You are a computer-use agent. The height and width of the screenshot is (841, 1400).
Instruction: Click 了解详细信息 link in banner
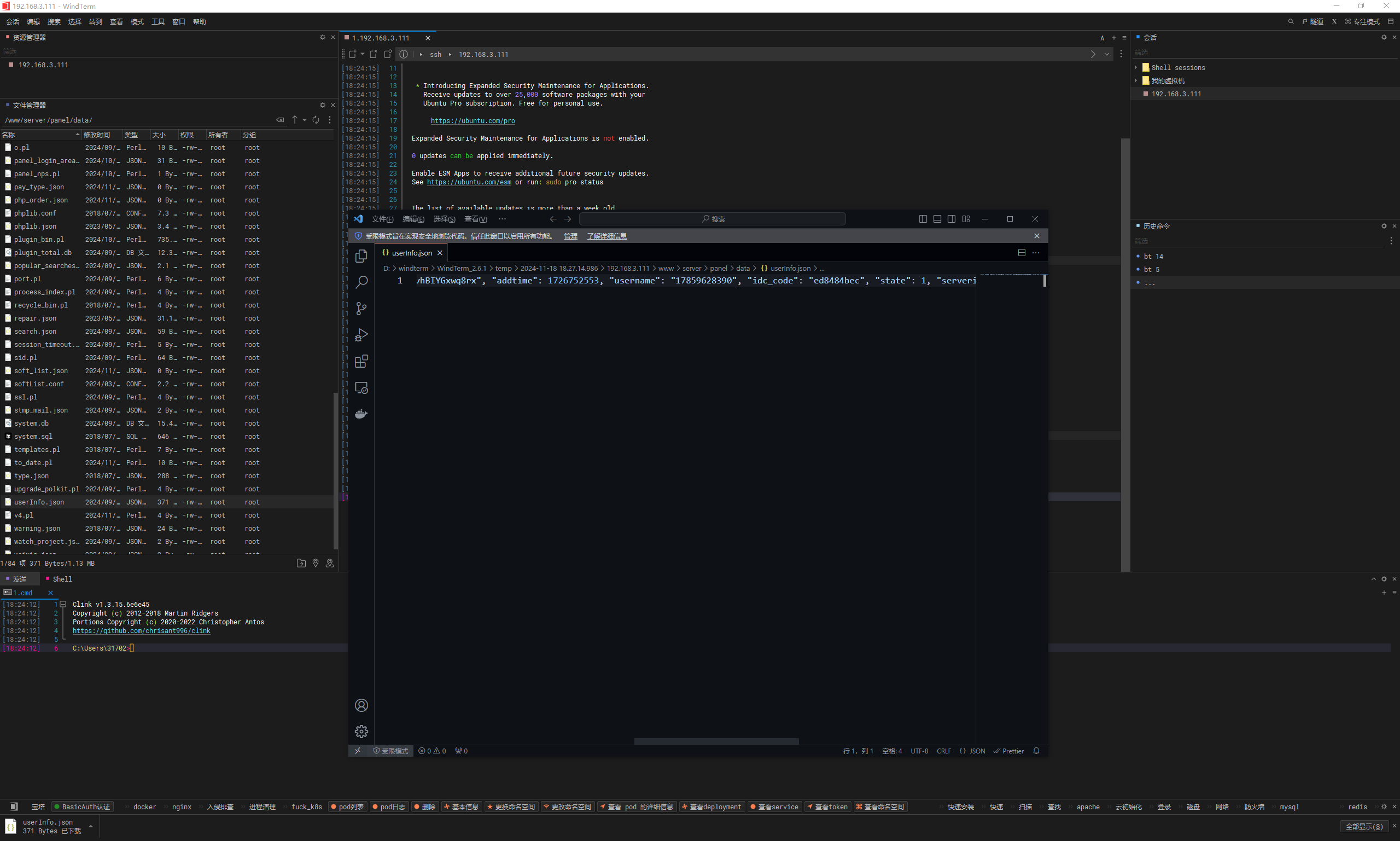coord(606,236)
